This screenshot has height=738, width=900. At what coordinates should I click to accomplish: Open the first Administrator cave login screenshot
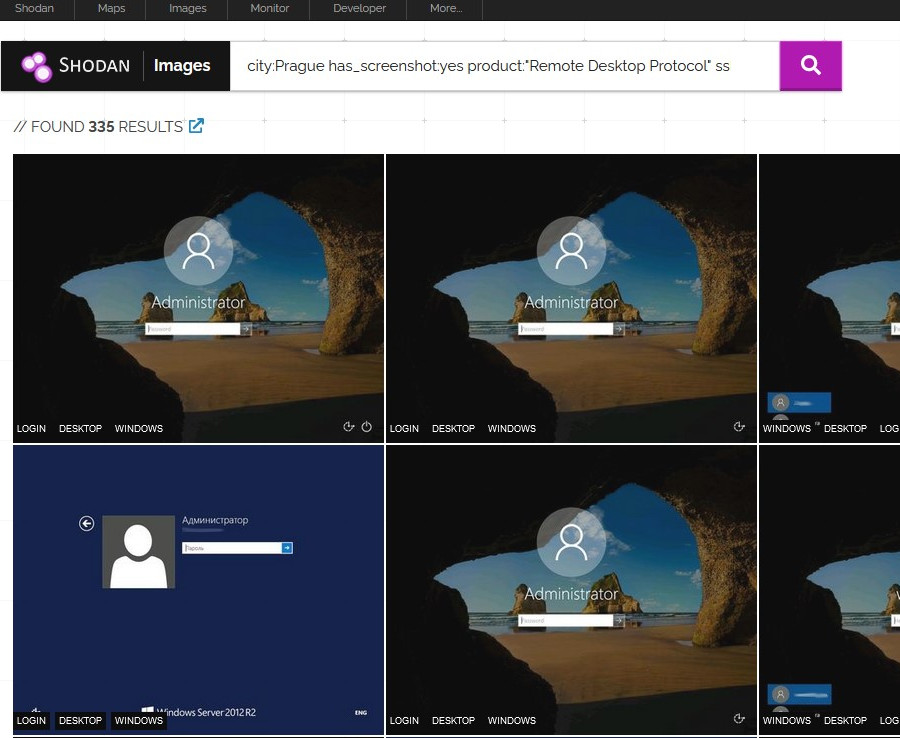pyautogui.click(x=198, y=298)
